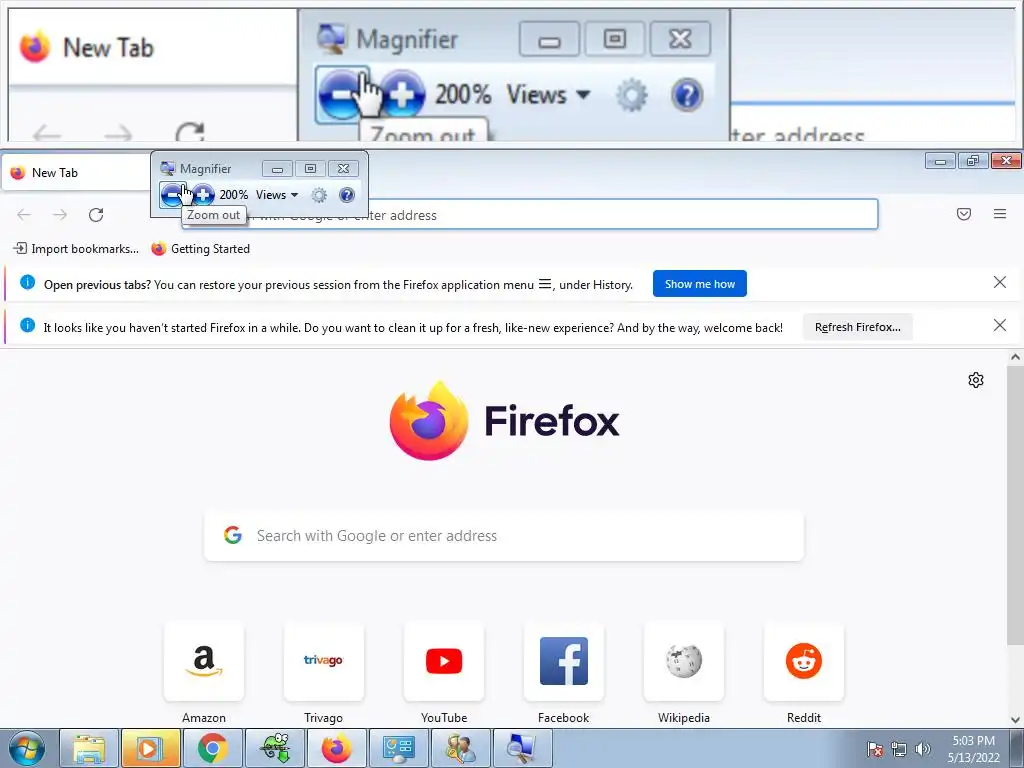Launch Google Chrome from taskbar

pyautogui.click(x=212, y=748)
